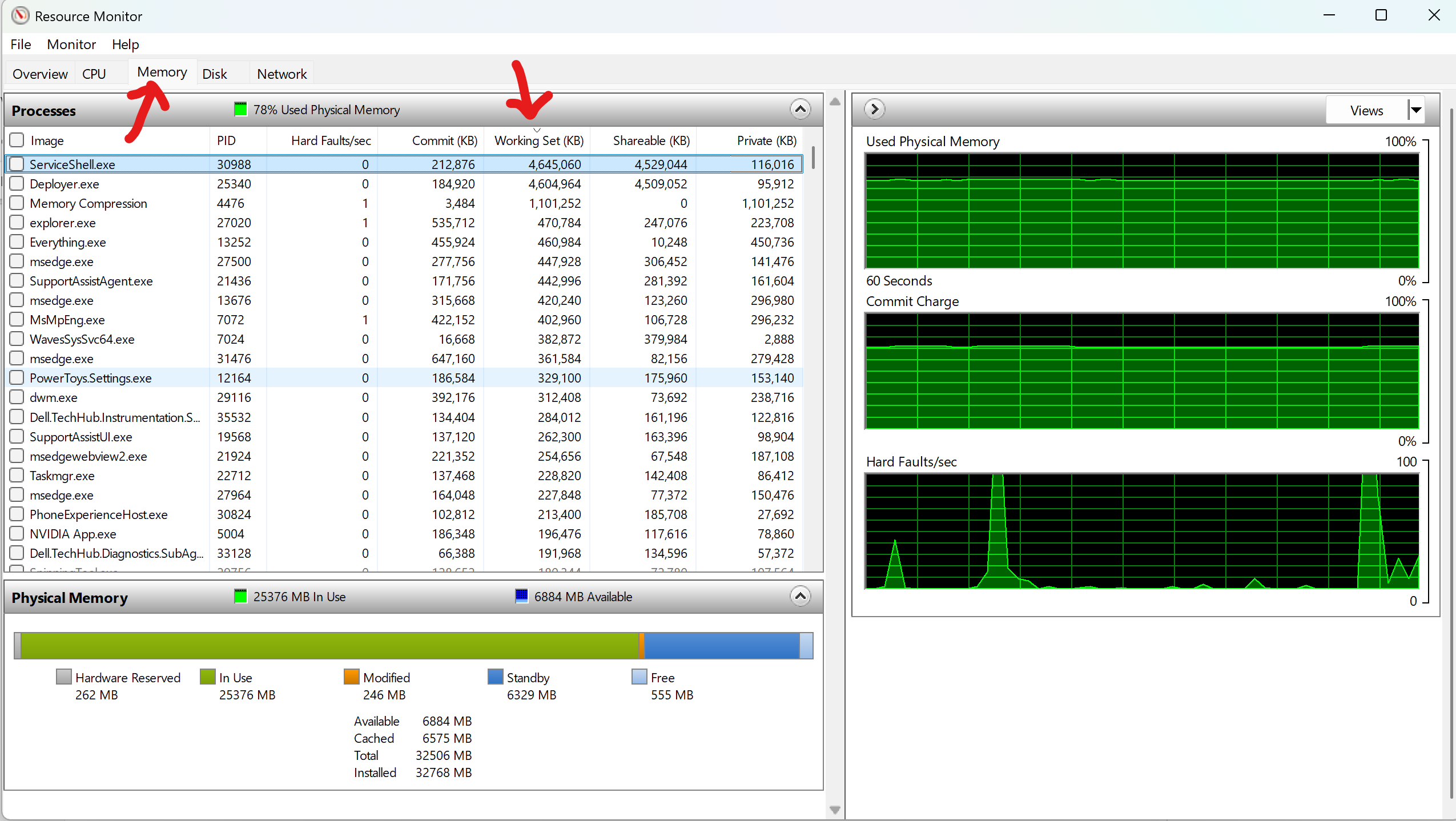Collapse the Physical Memory section chevron
The width and height of the screenshot is (1456, 821).
(x=800, y=596)
